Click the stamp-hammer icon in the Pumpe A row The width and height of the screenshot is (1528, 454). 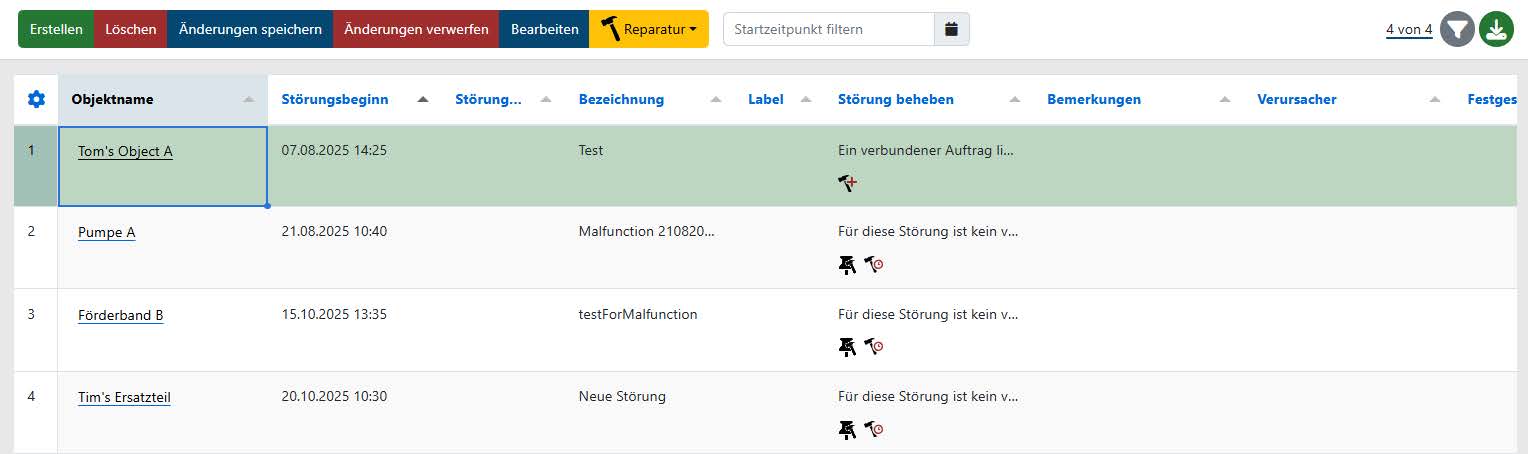[847, 264]
